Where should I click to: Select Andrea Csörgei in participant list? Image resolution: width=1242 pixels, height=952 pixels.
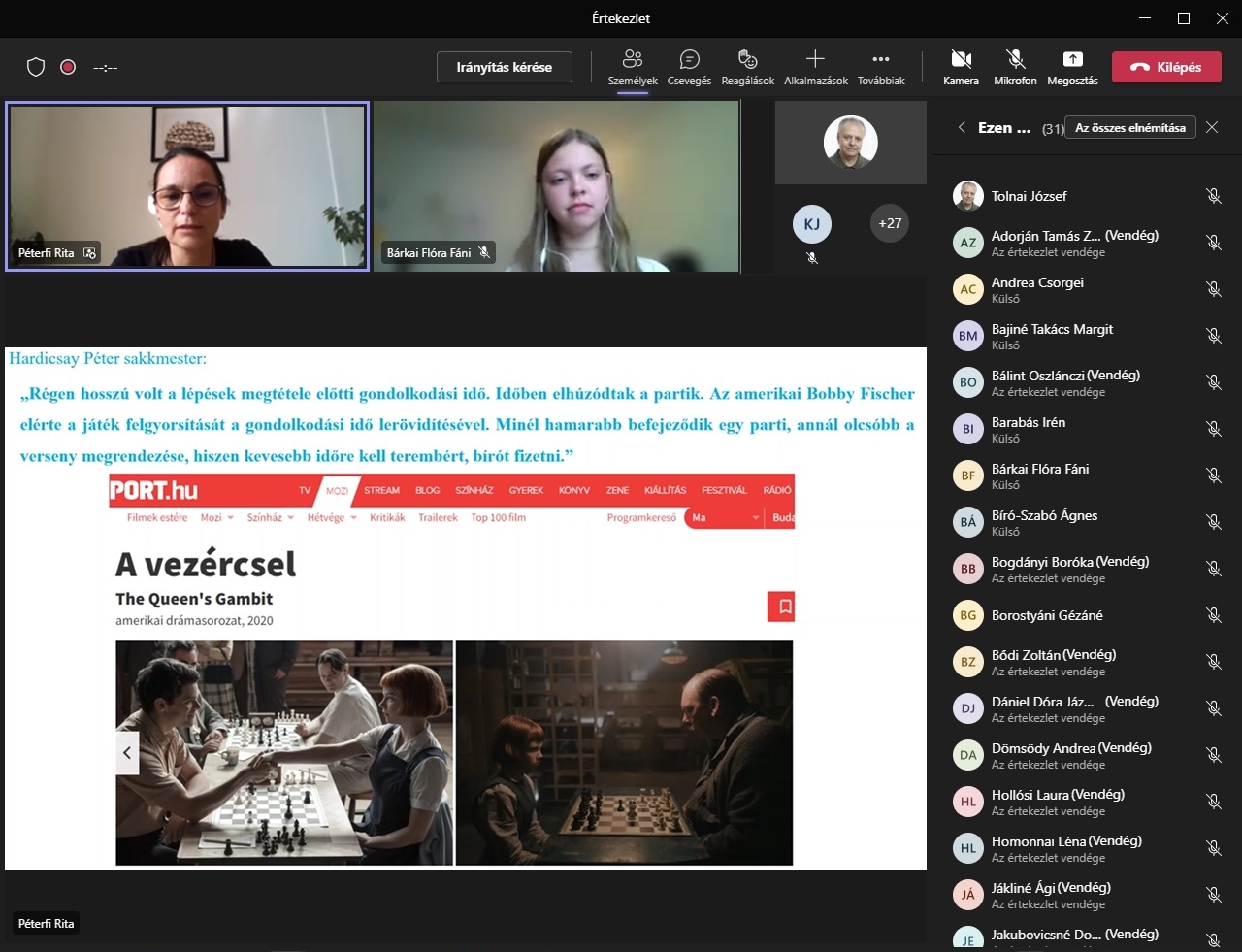click(1087, 289)
